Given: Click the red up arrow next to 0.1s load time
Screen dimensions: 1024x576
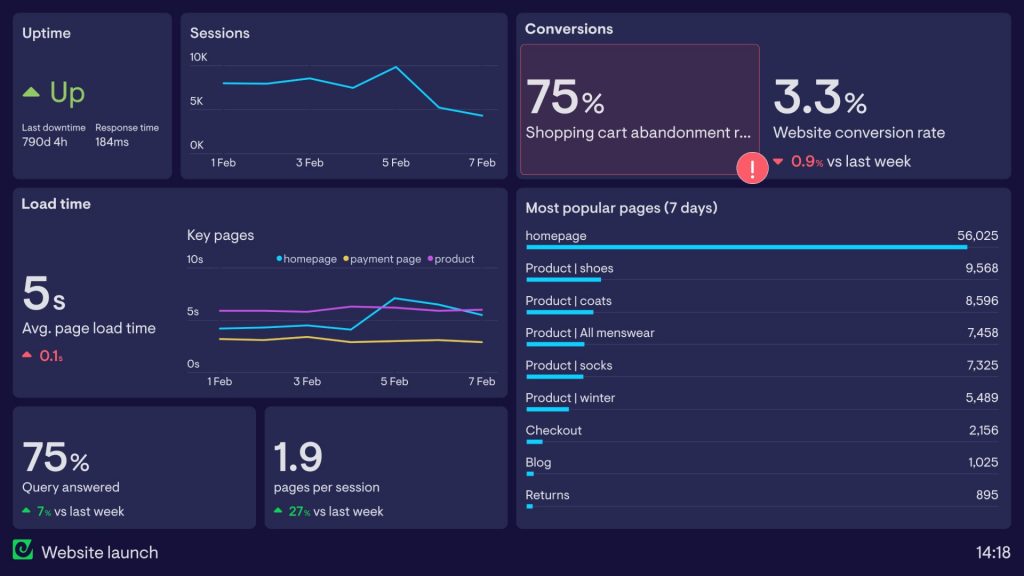Looking at the screenshot, I should pos(24,355).
